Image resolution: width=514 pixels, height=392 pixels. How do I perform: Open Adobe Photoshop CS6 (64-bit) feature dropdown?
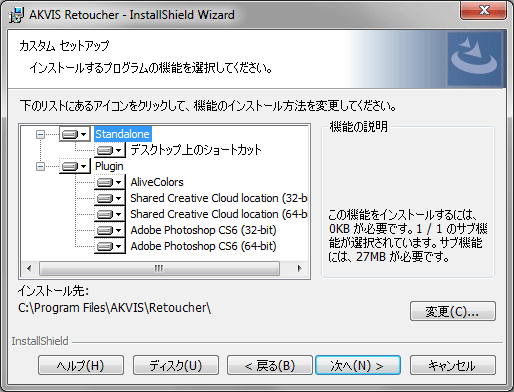pos(110,246)
